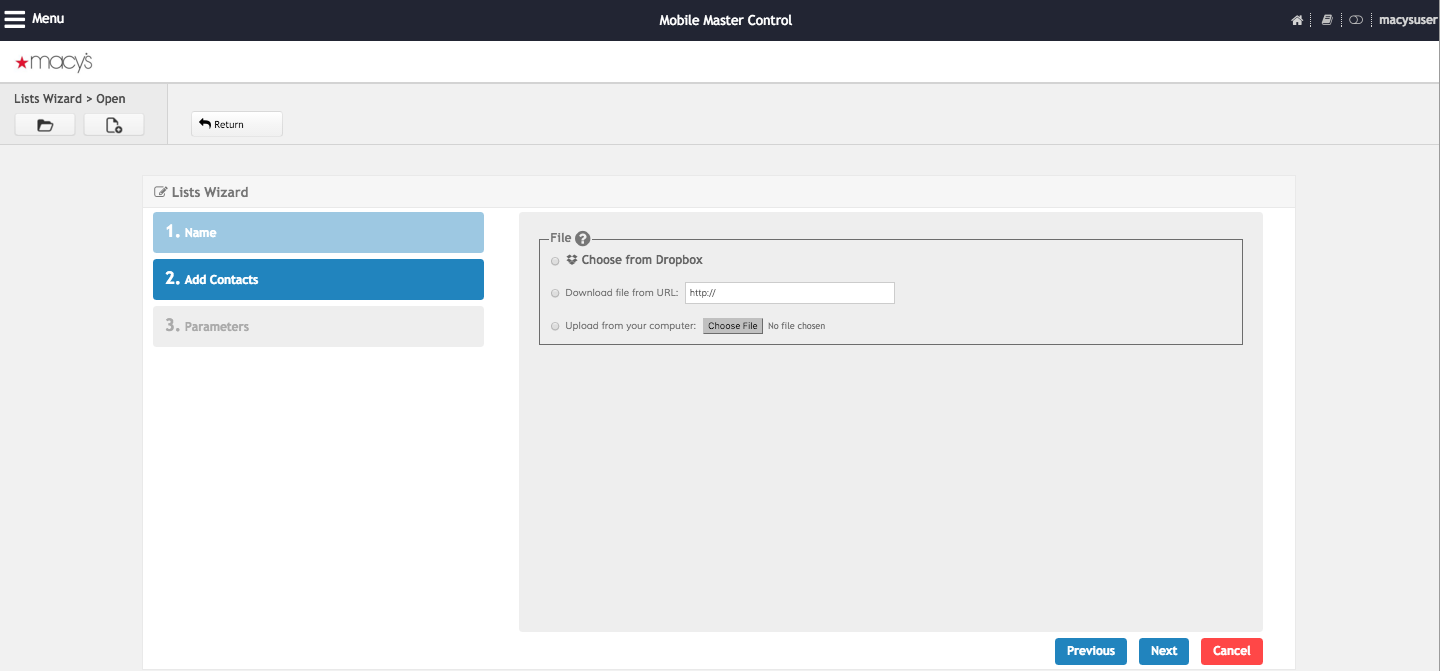Click the blue Next button

1164,651
